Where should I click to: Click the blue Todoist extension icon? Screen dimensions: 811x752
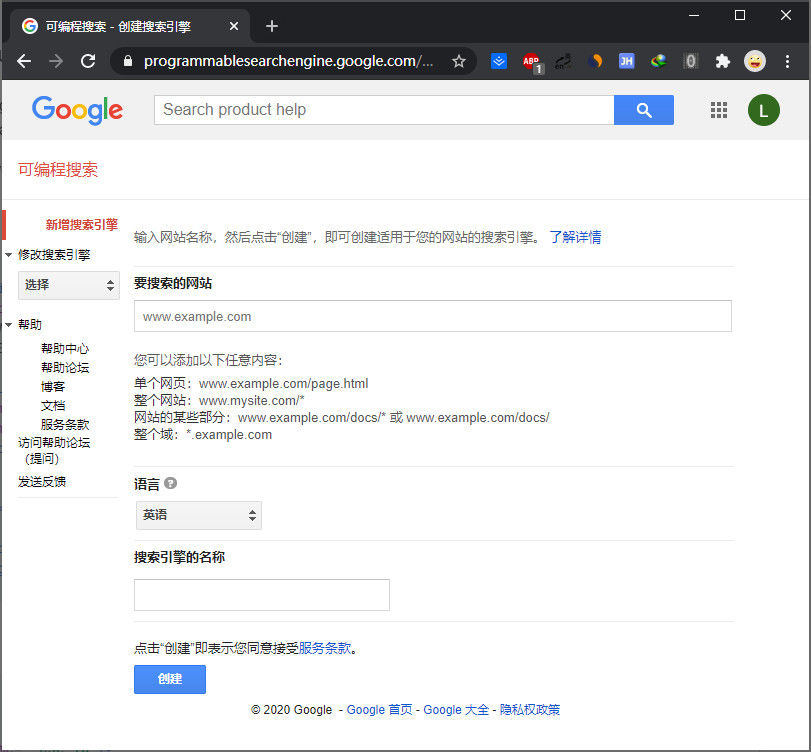pos(499,61)
